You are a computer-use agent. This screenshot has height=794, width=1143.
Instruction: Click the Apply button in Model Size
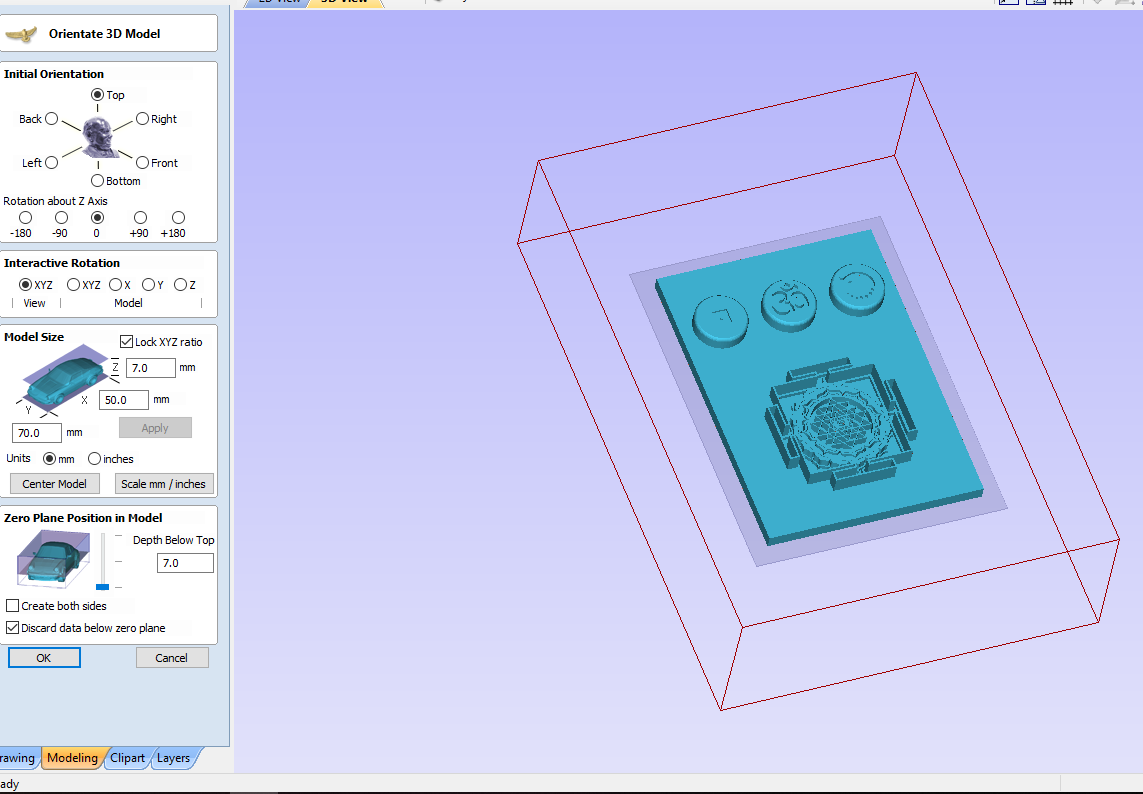point(155,427)
